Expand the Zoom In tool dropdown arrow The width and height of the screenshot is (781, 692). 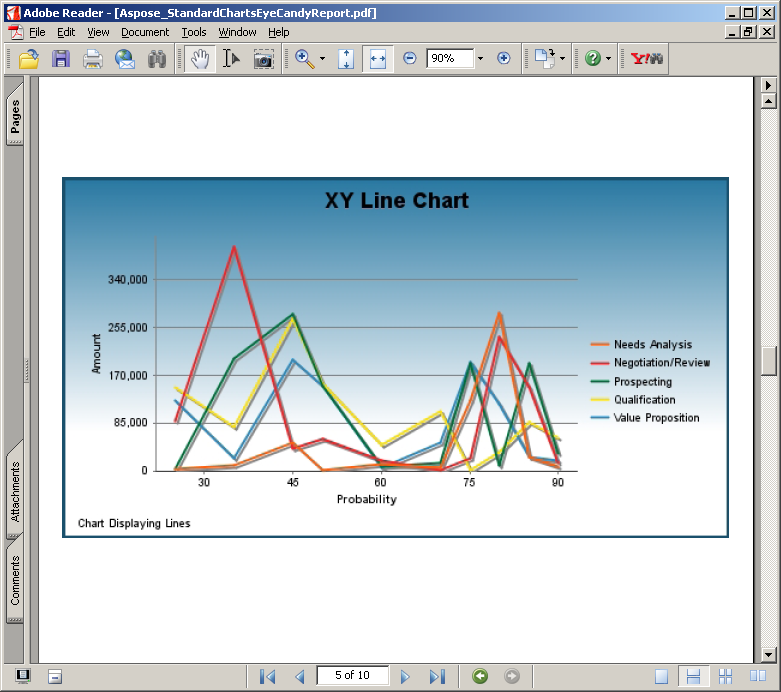[322, 59]
